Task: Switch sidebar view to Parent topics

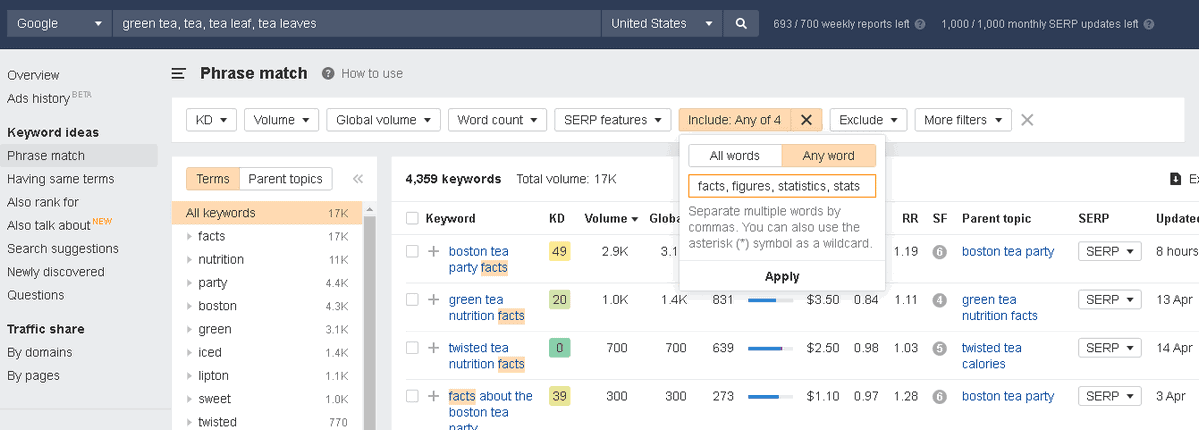Action: click(x=285, y=179)
